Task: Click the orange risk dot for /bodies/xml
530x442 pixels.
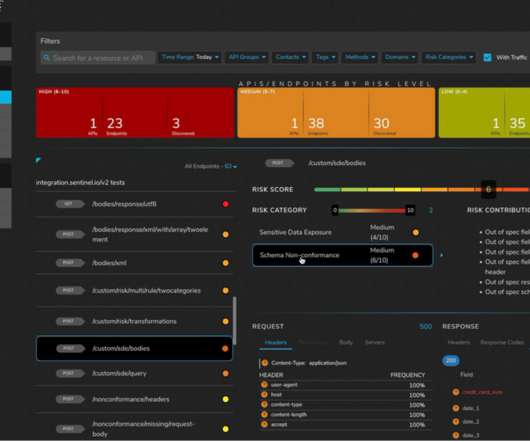Action: tap(225, 263)
